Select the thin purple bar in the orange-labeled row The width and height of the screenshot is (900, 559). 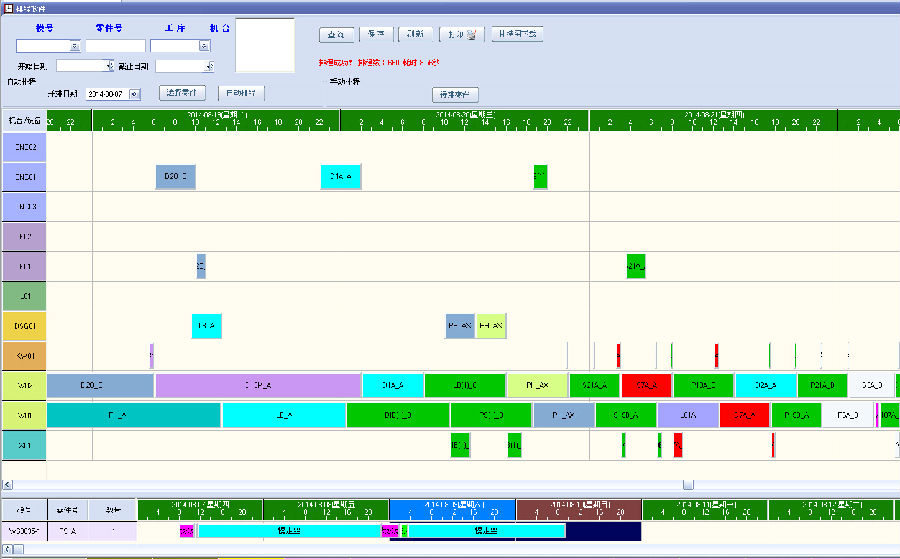click(x=152, y=356)
